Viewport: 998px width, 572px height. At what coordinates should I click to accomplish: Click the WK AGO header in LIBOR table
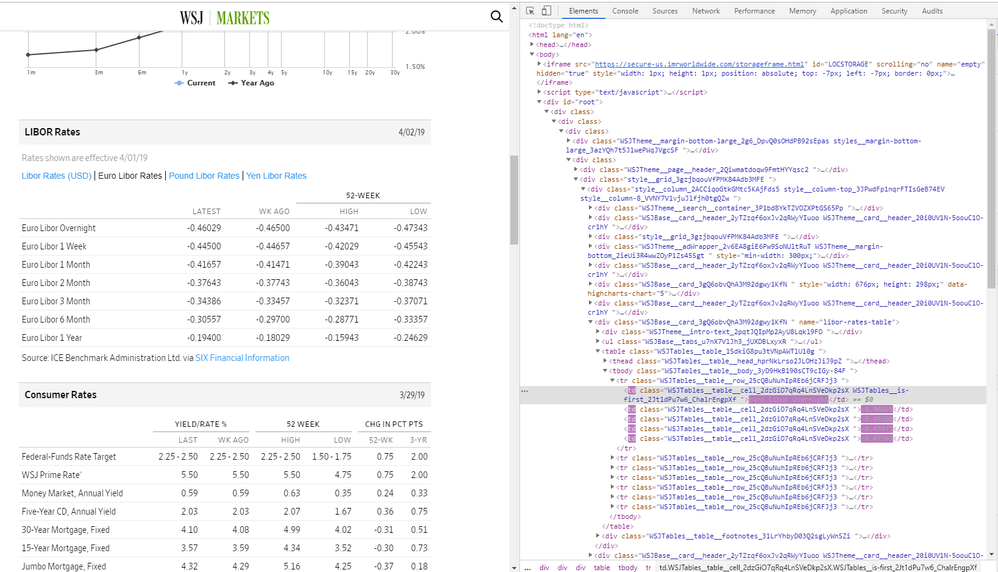(x=274, y=211)
